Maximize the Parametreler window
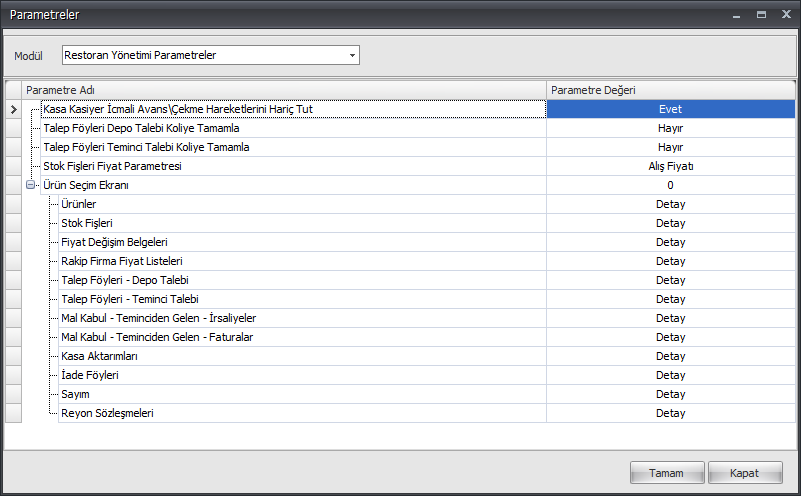 761,15
